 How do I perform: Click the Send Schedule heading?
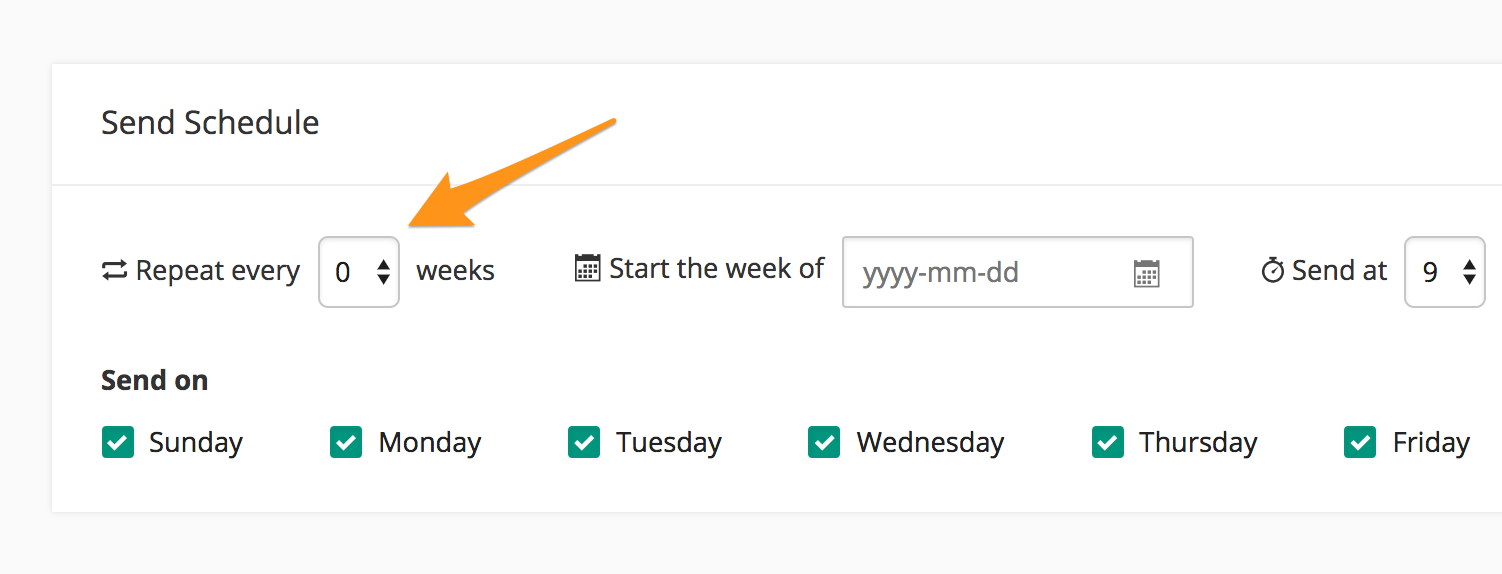(x=210, y=123)
